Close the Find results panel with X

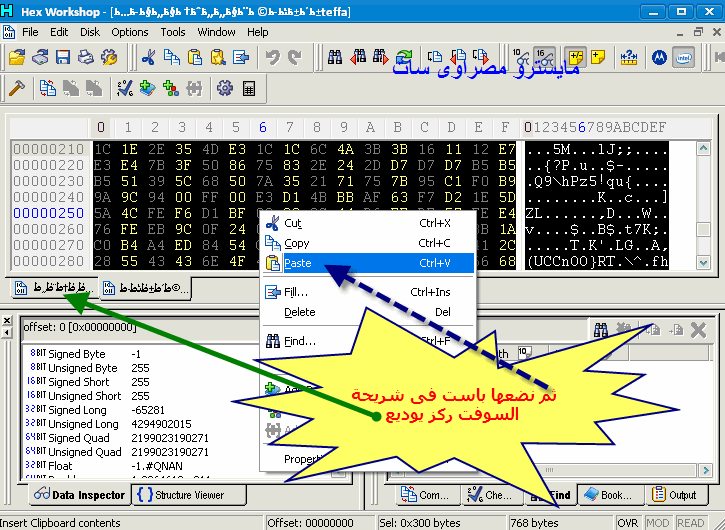click(698, 330)
